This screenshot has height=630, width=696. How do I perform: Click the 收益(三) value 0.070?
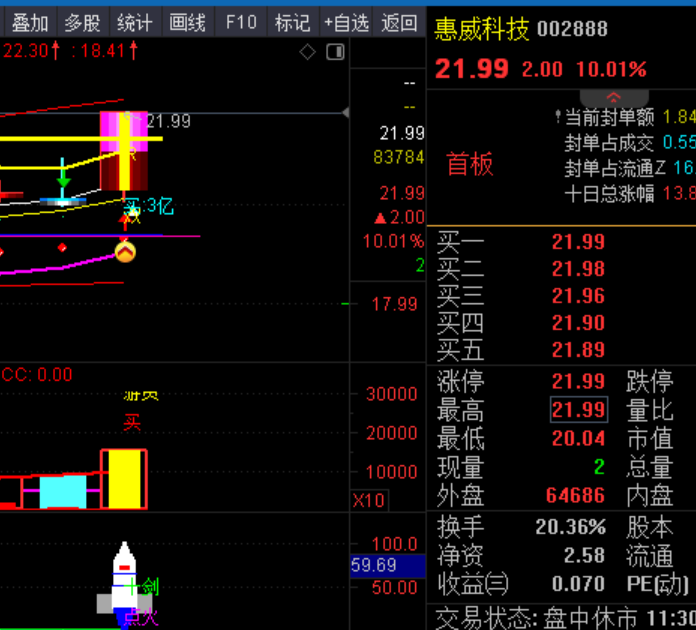578,584
